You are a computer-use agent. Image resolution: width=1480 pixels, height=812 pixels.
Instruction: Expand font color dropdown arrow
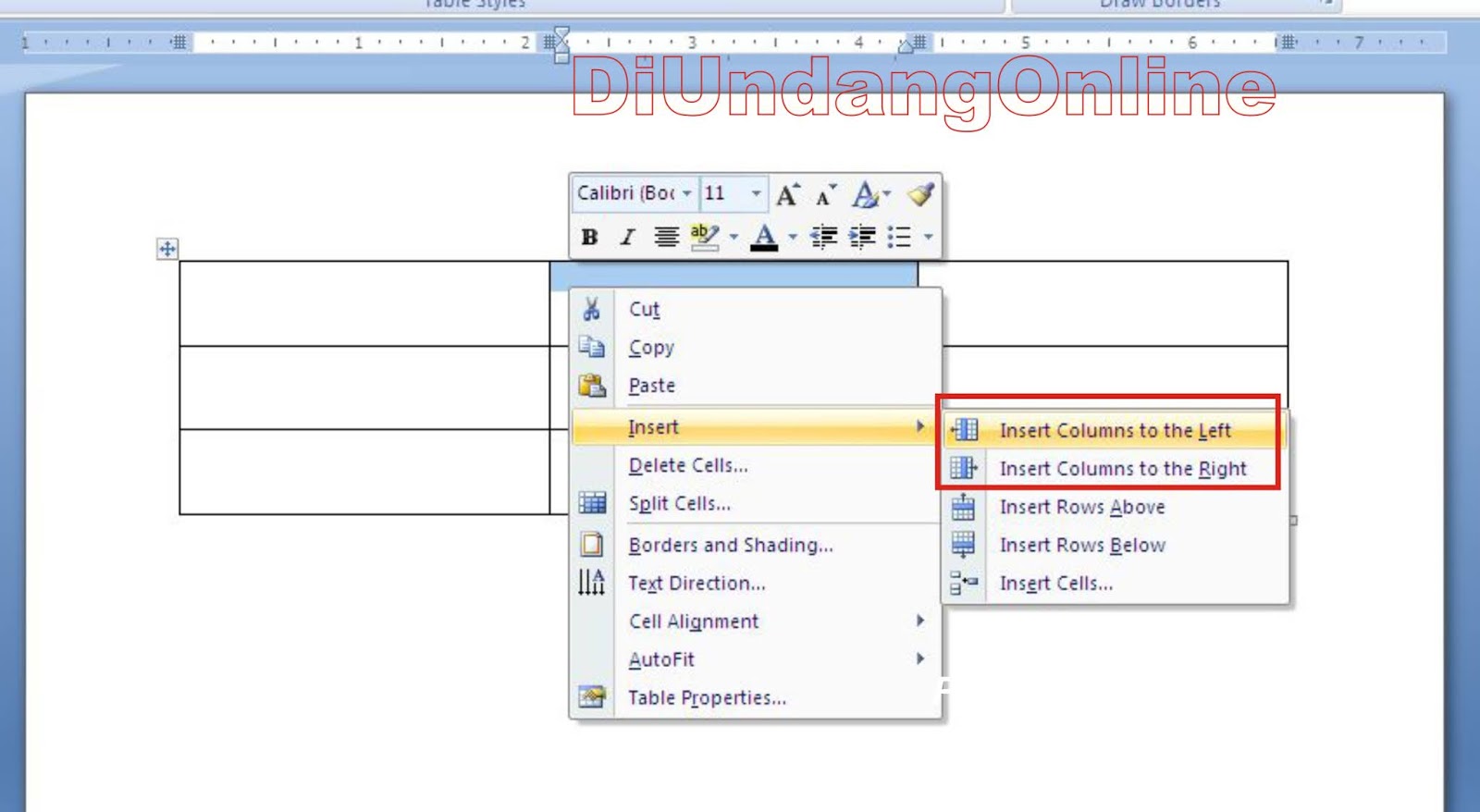[x=792, y=237]
